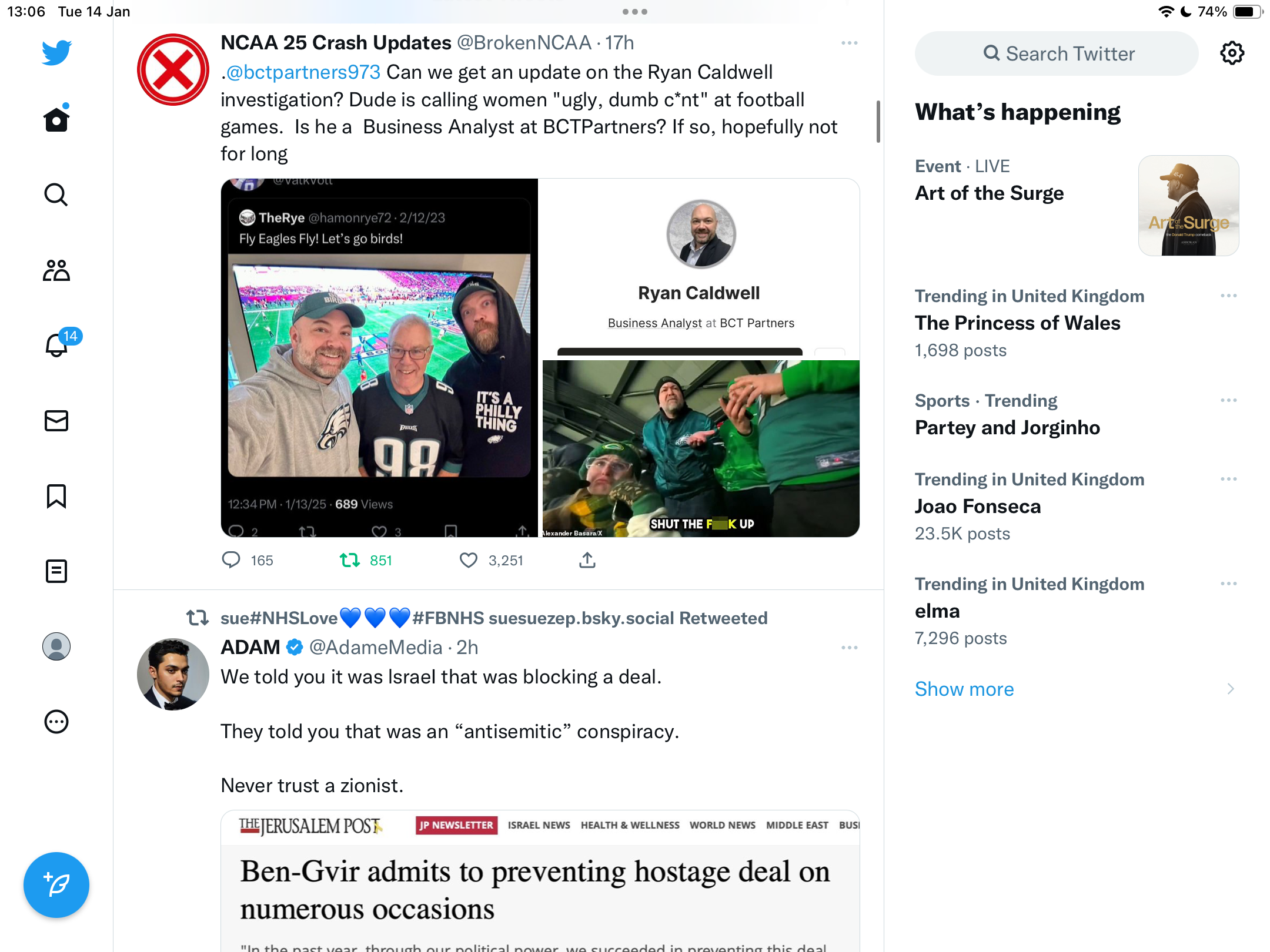The width and height of the screenshot is (1270, 952).
Task: Open the profile avatar menu item
Action: (56, 646)
